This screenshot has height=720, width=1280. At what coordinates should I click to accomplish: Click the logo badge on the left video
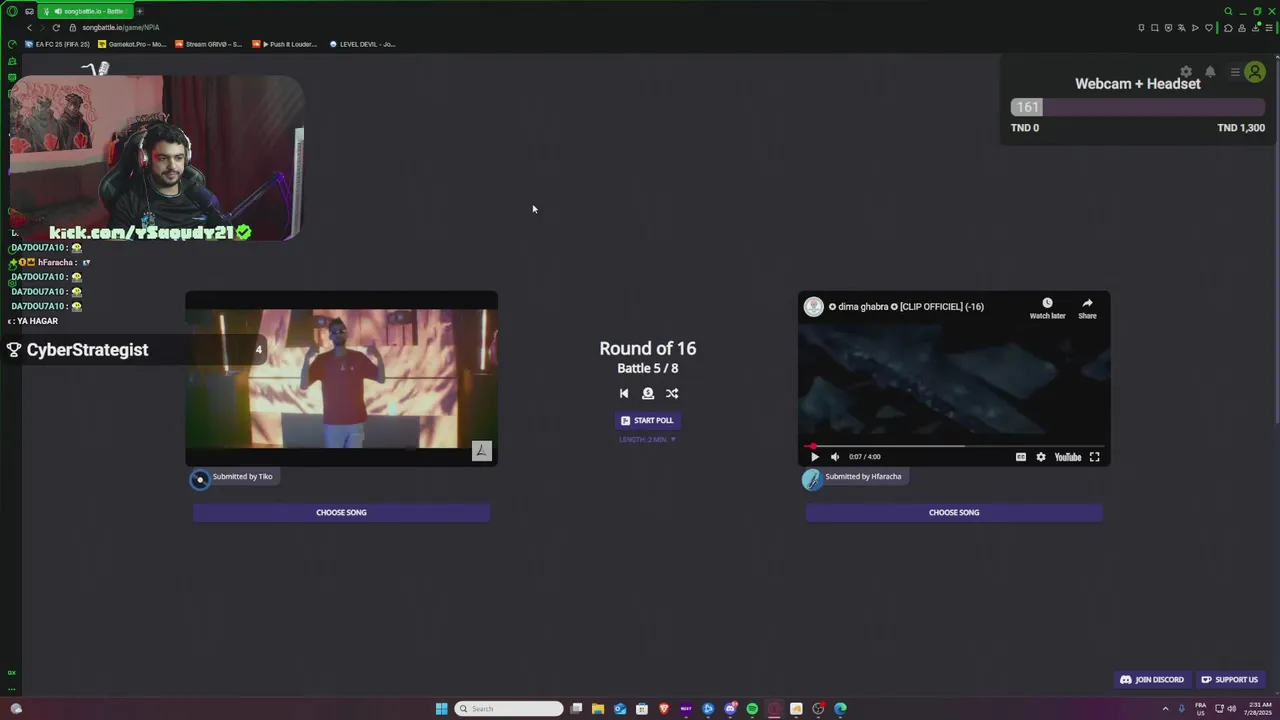coord(481,451)
